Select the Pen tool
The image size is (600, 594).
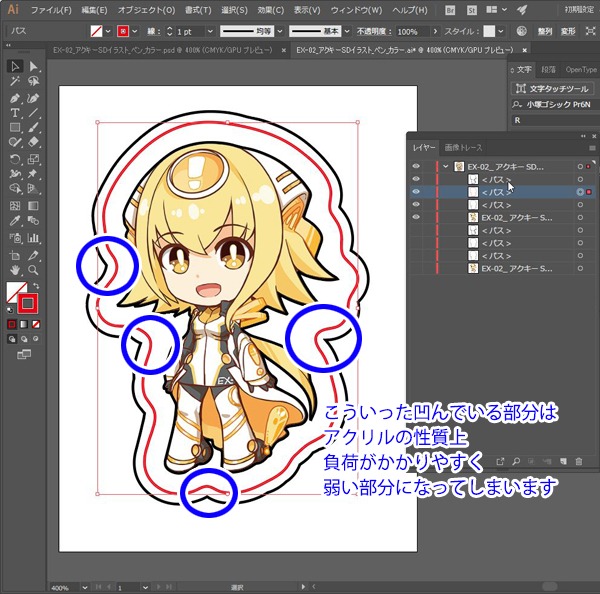(15, 98)
